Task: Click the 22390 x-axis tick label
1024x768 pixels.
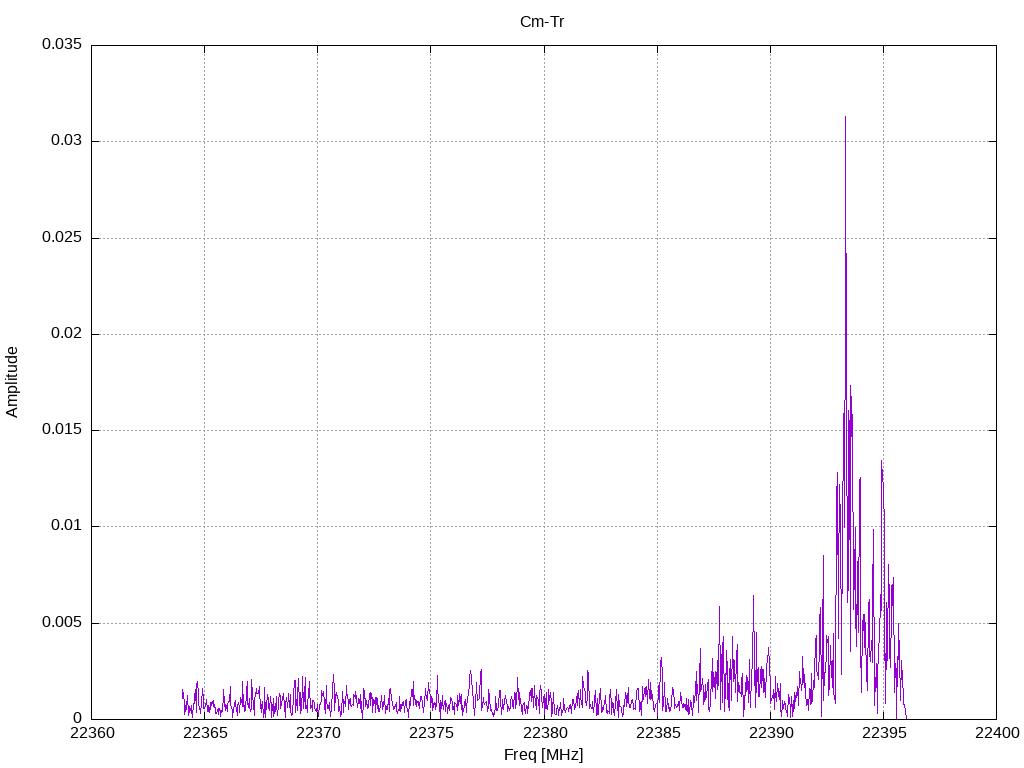Action: (770, 735)
